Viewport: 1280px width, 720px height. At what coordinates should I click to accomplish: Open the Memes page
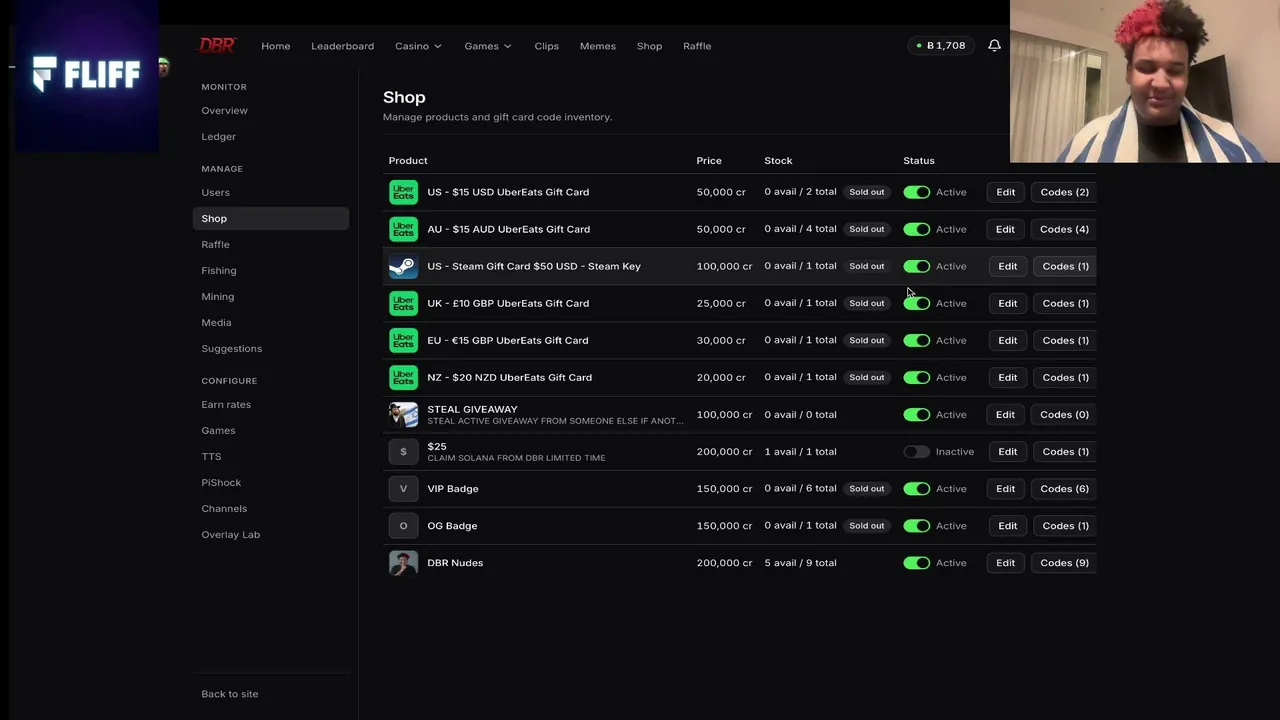tap(598, 46)
